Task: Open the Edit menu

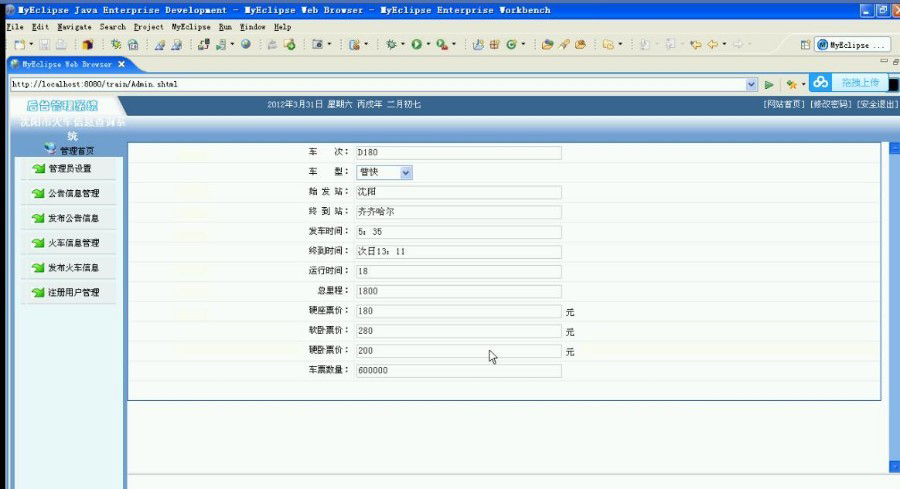Action: point(40,27)
